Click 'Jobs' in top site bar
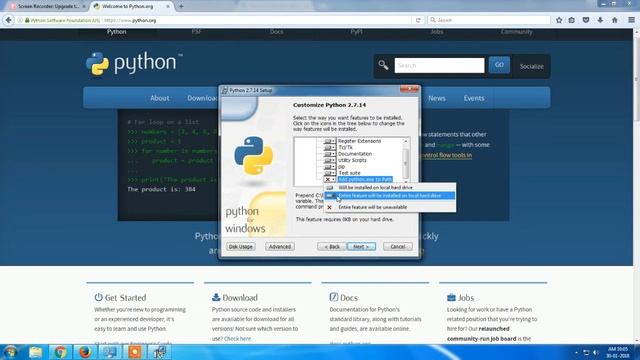 (x=436, y=32)
